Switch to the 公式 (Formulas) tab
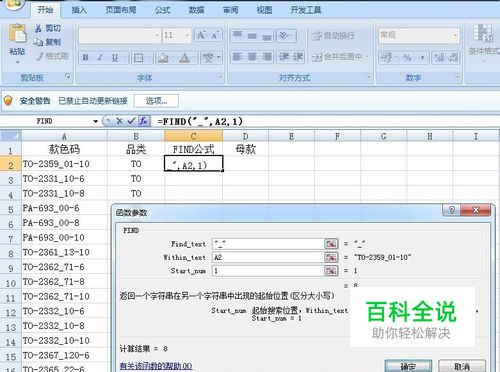Screen dimensions: 500x372 click(162, 10)
